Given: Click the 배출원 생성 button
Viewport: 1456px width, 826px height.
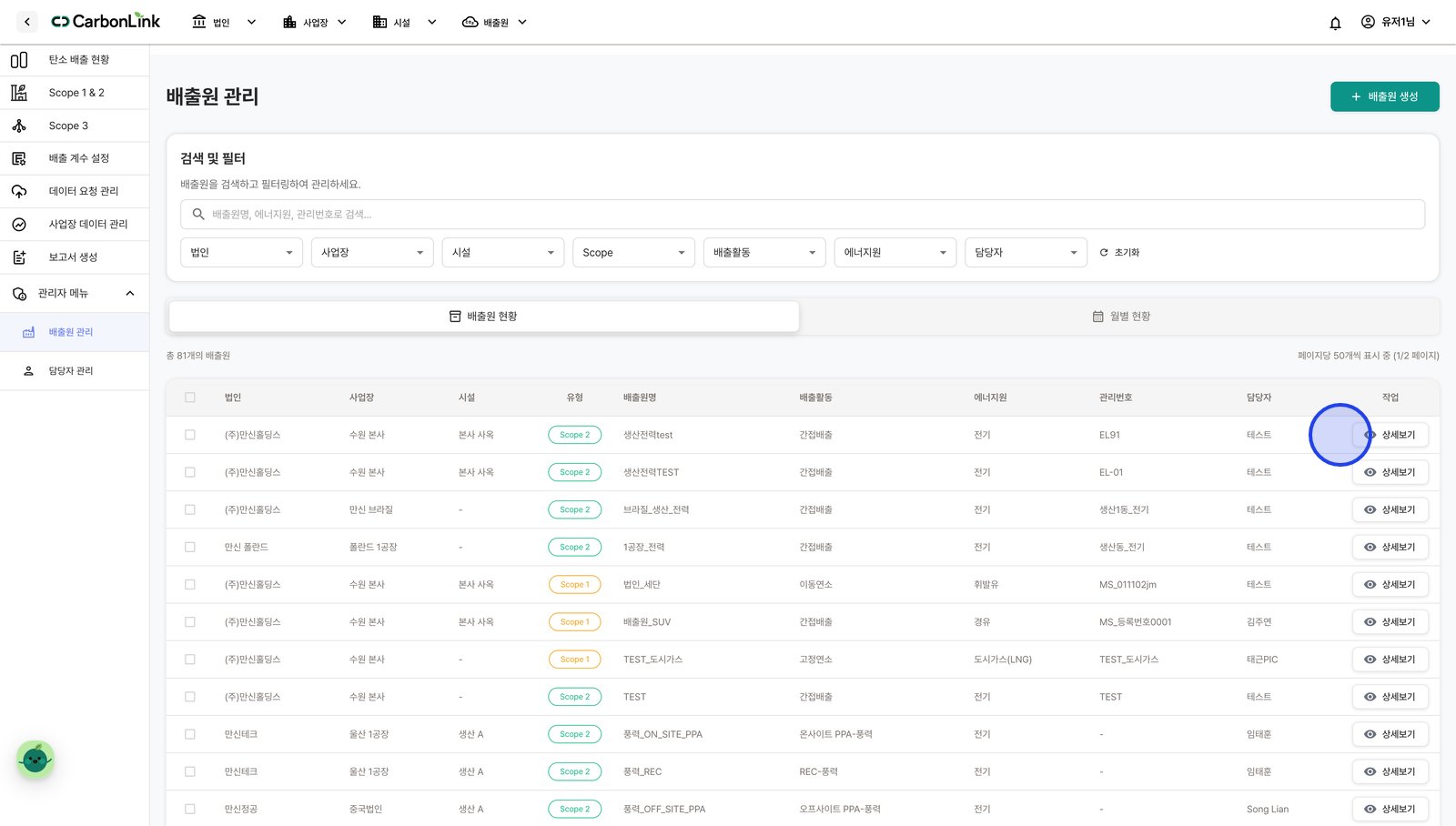Looking at the screenshot, I should tap(1384, 96).
